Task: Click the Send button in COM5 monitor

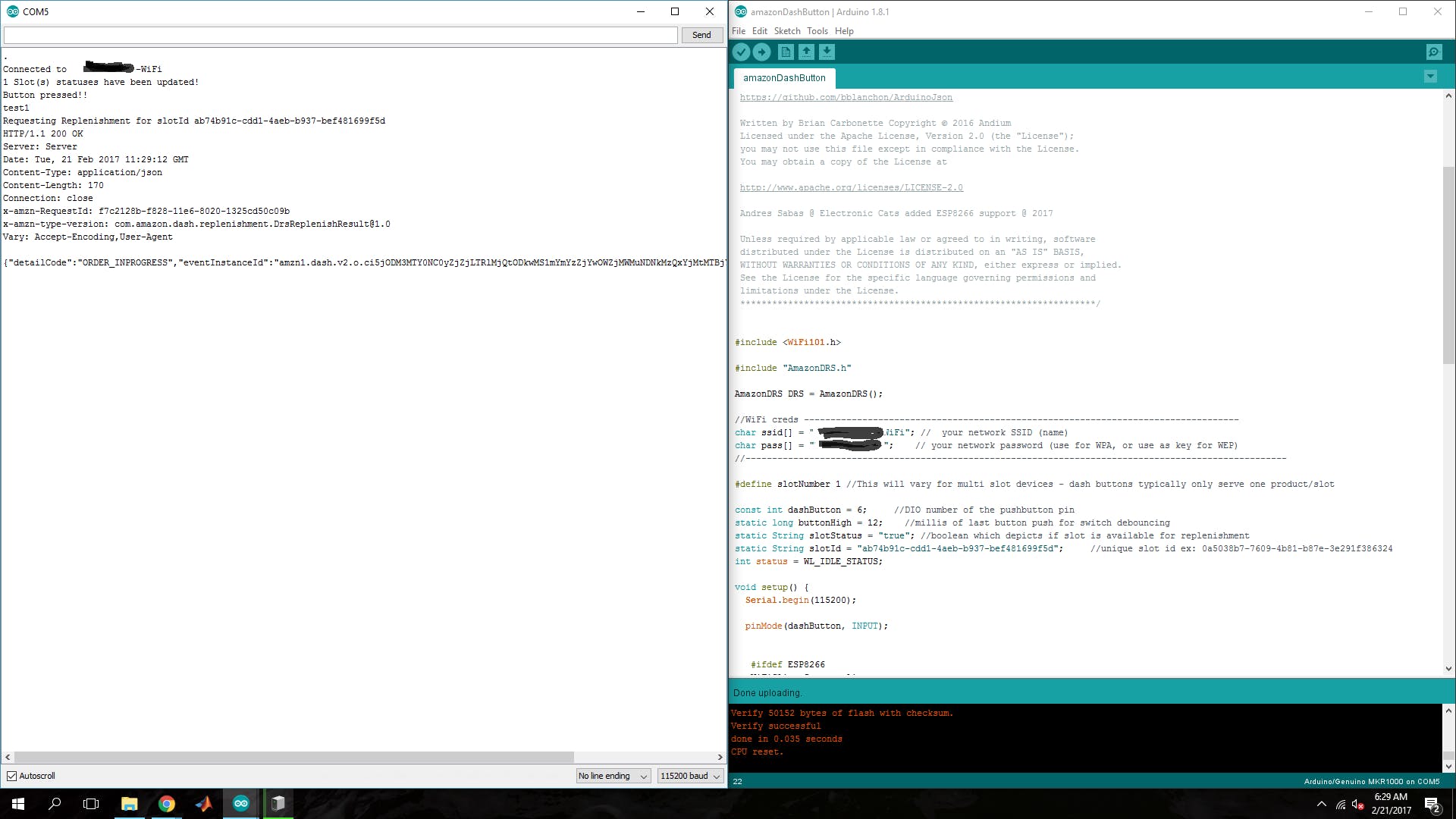Action: click(x=701, y=35)
